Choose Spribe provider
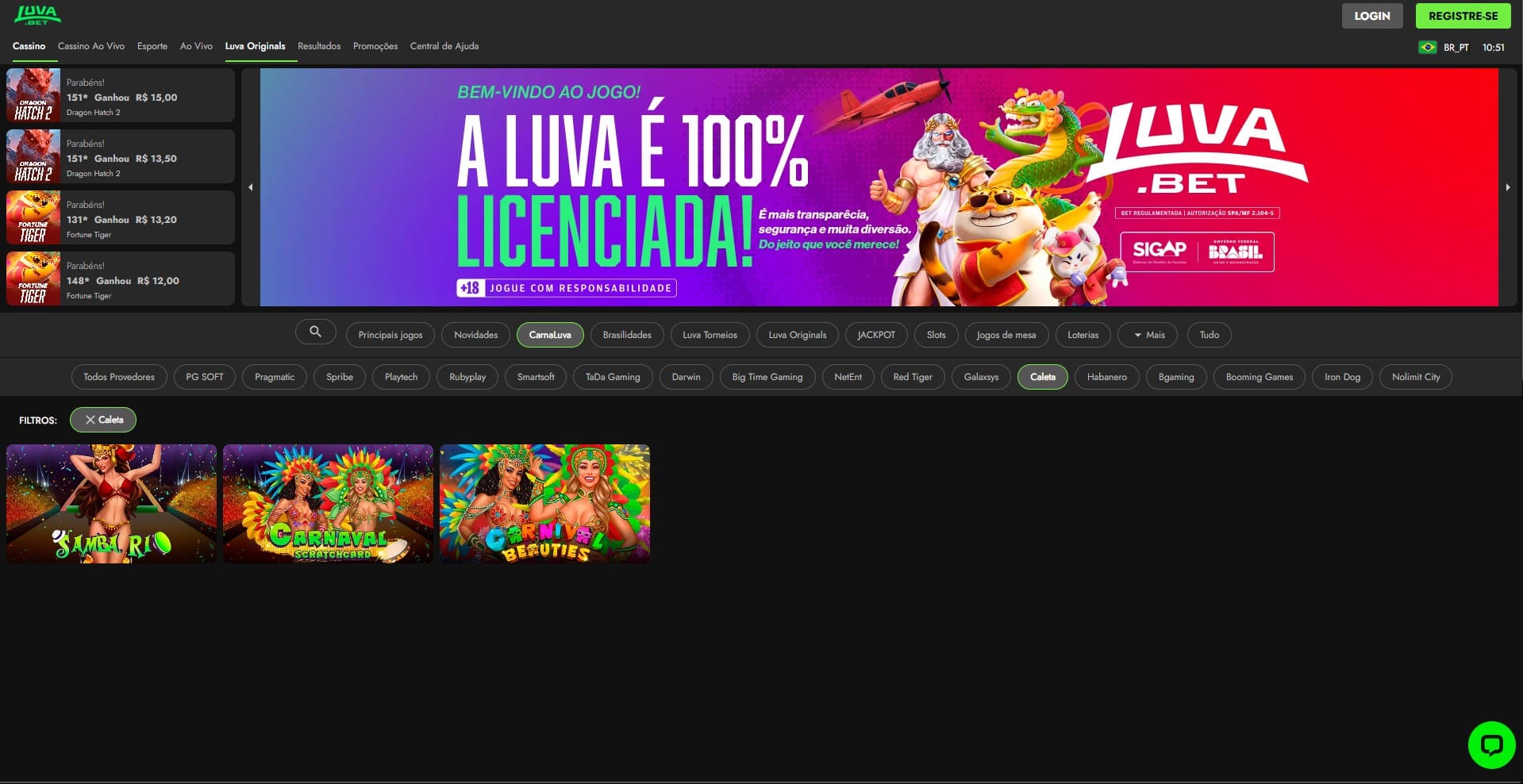Screen dimensions: 1523x784 coord(340,377)
